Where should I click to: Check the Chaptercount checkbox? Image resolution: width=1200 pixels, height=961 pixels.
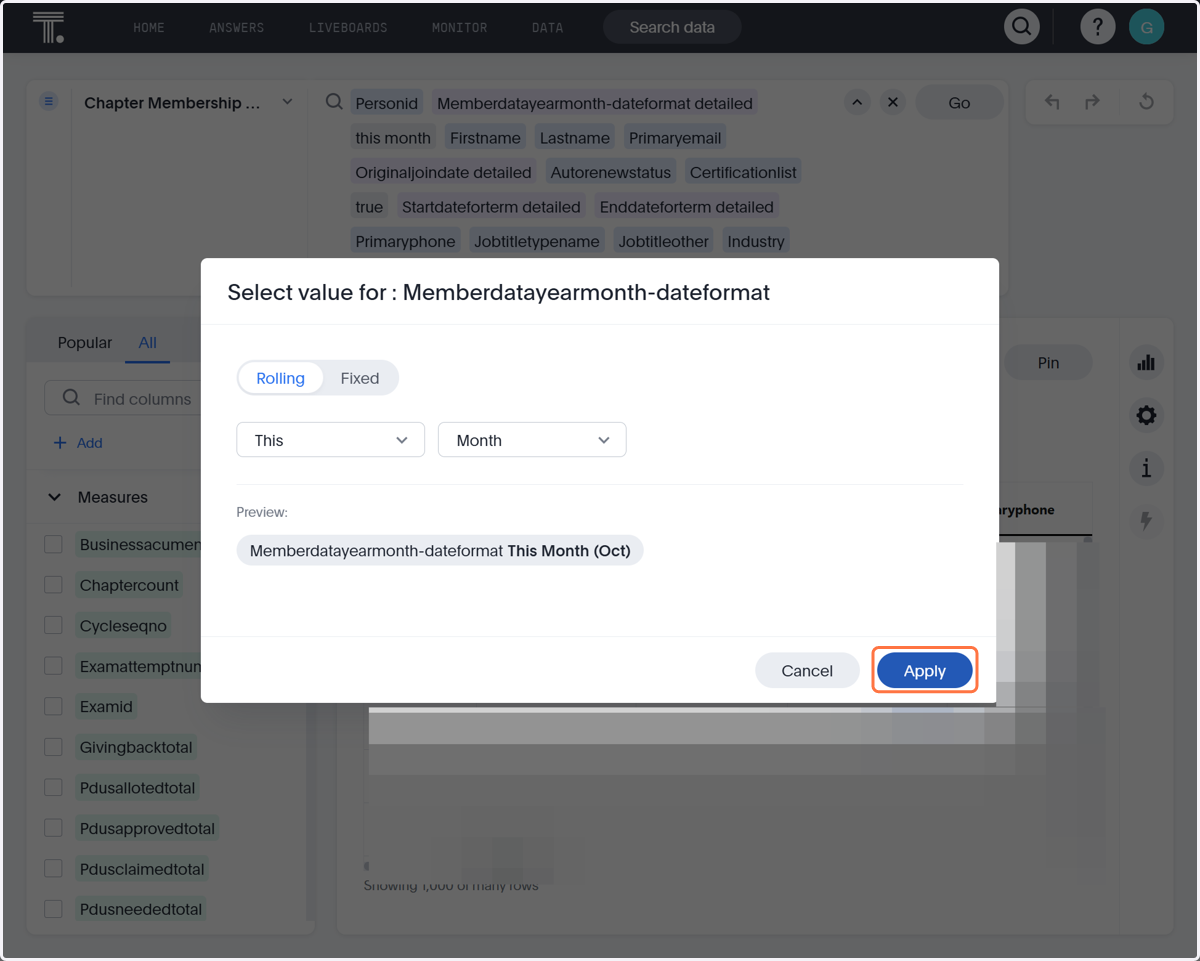pyautogui.click(x=54, y=585)
